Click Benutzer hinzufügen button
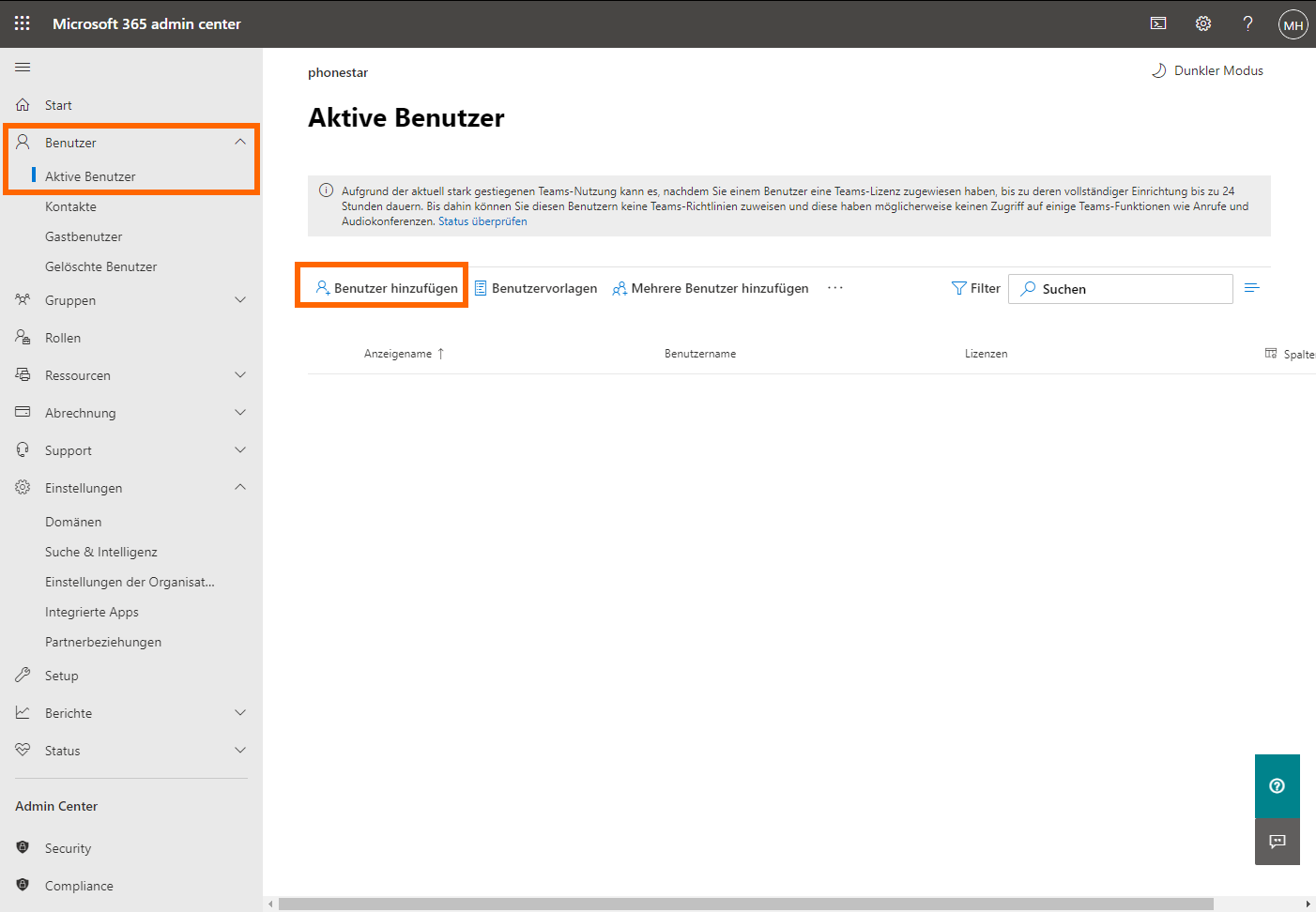 pyautogui.click(x=386, y=288)
